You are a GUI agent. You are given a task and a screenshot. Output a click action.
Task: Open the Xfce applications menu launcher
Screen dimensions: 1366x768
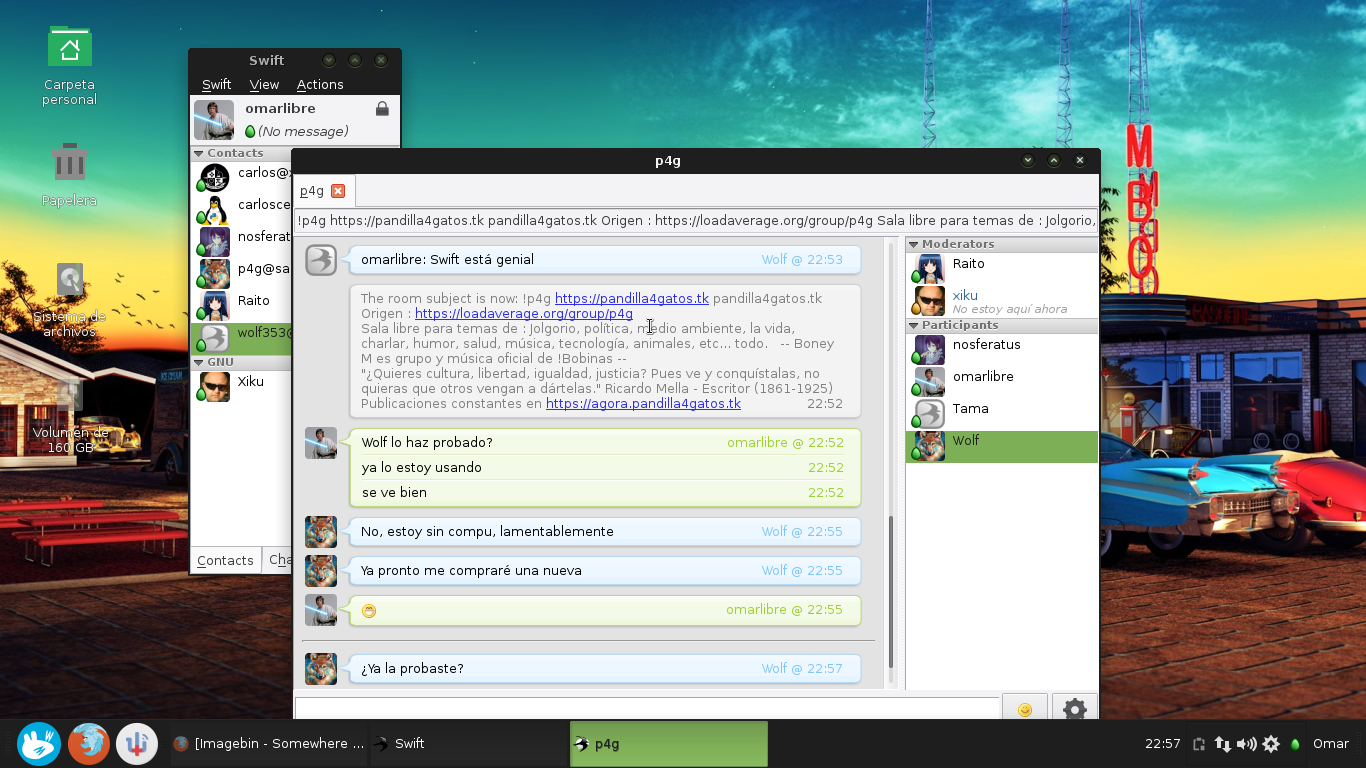[x=39, y=744]
